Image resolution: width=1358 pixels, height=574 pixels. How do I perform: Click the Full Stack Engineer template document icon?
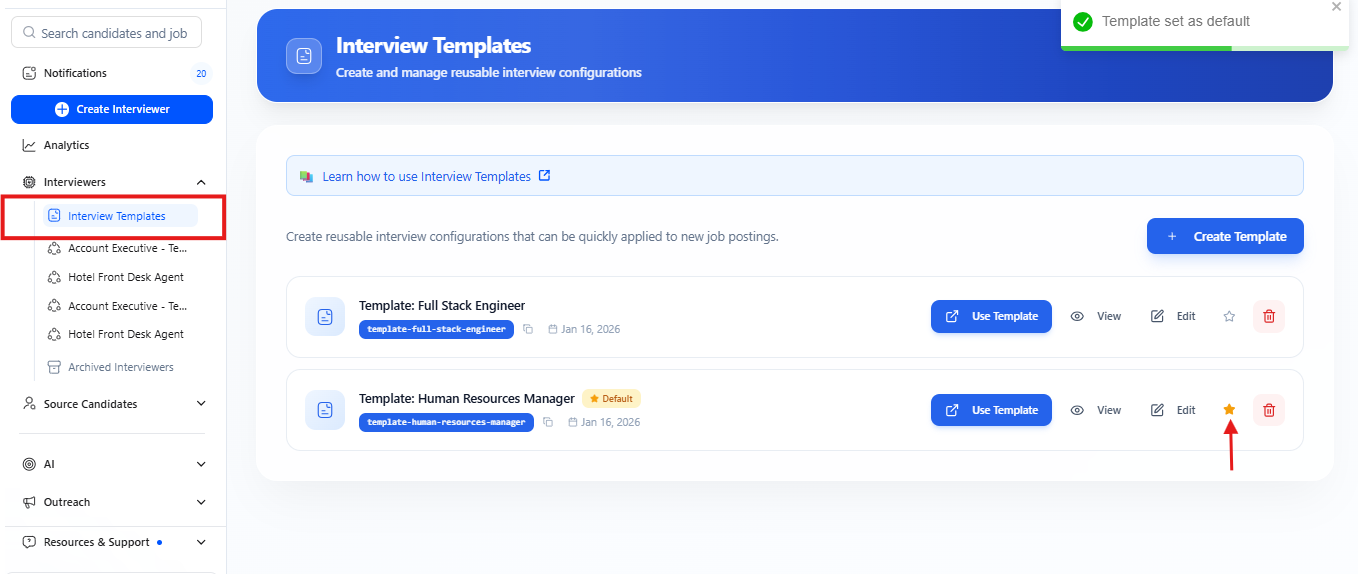pos(325,317)
